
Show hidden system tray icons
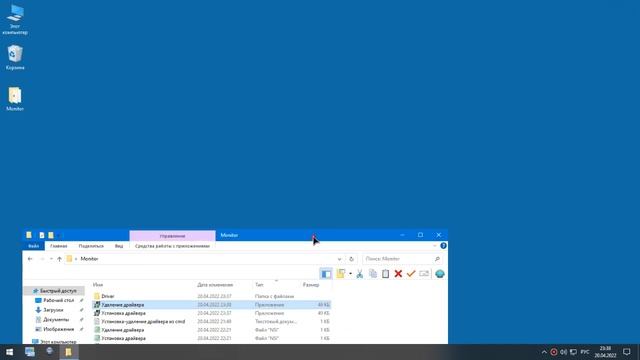pos(544,352)
